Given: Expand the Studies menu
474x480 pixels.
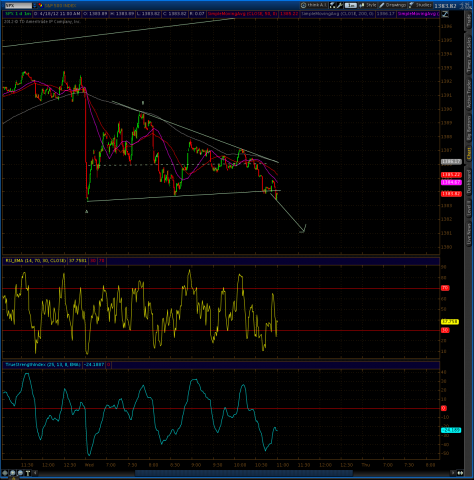Looking at the screenshot, I should point(421,5).
